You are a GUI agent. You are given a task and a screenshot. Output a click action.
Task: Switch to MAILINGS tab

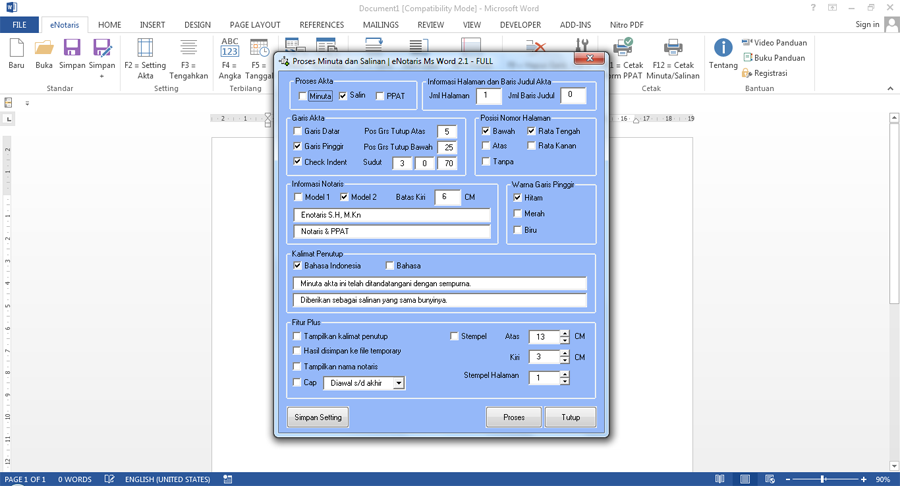tap(381, 25)
